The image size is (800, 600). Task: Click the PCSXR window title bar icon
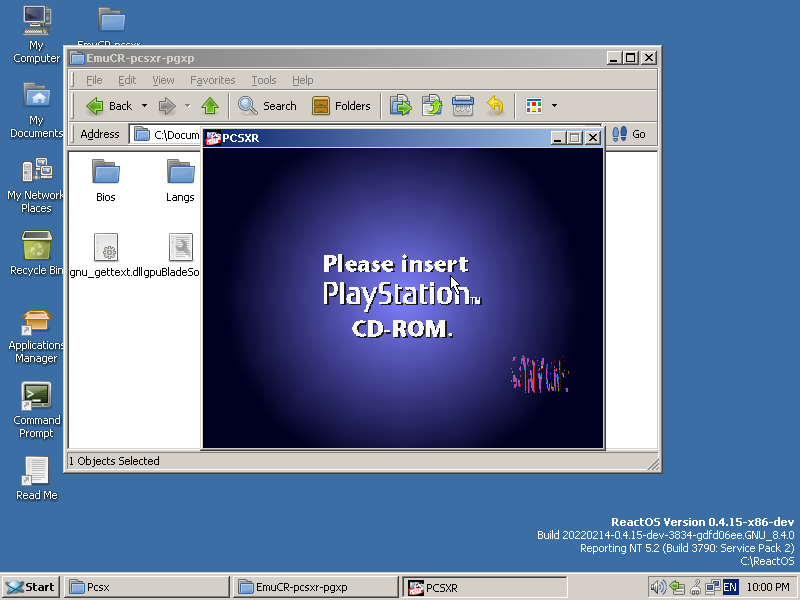[x=213, y=138]
